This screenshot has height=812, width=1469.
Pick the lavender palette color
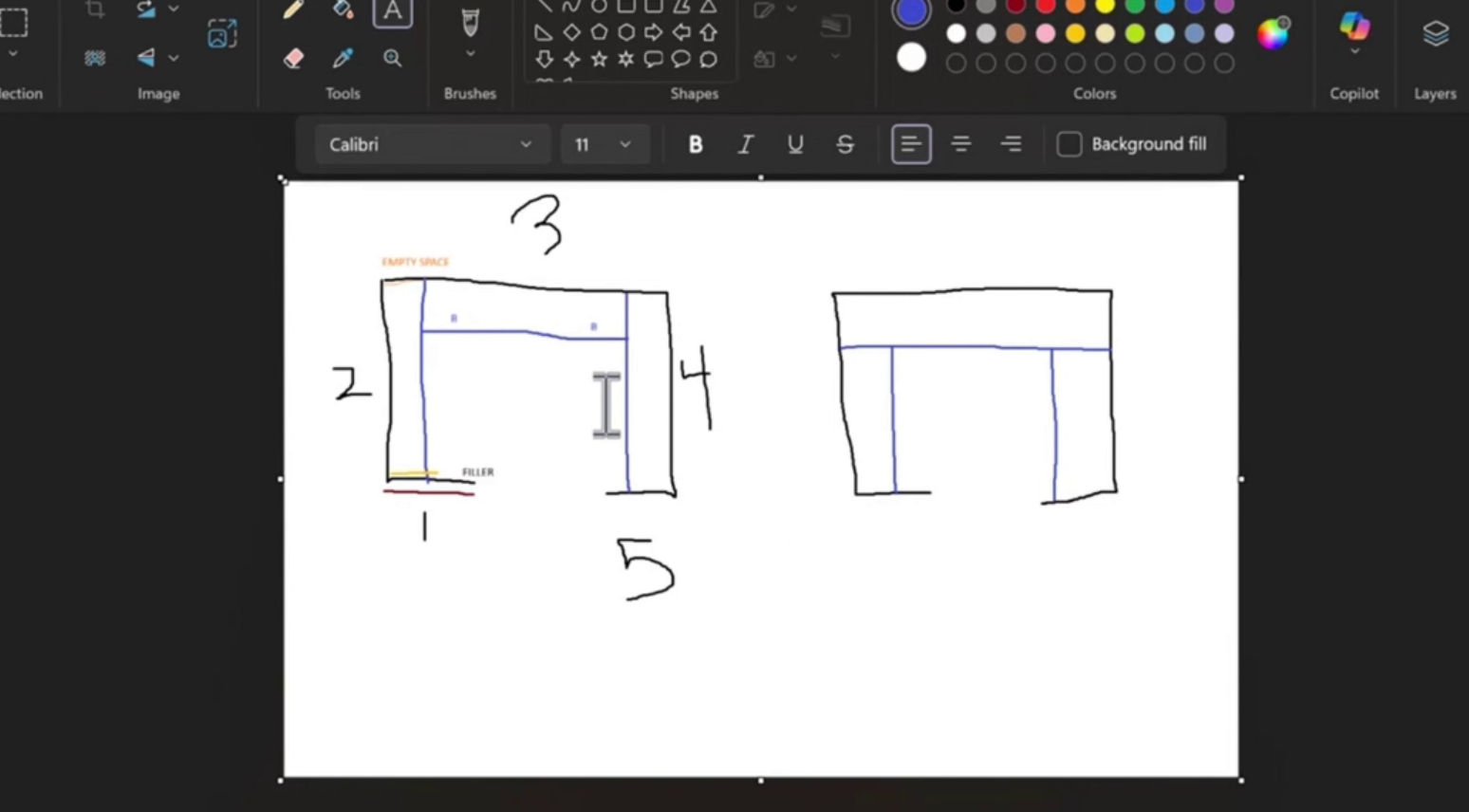[1224, 34]
